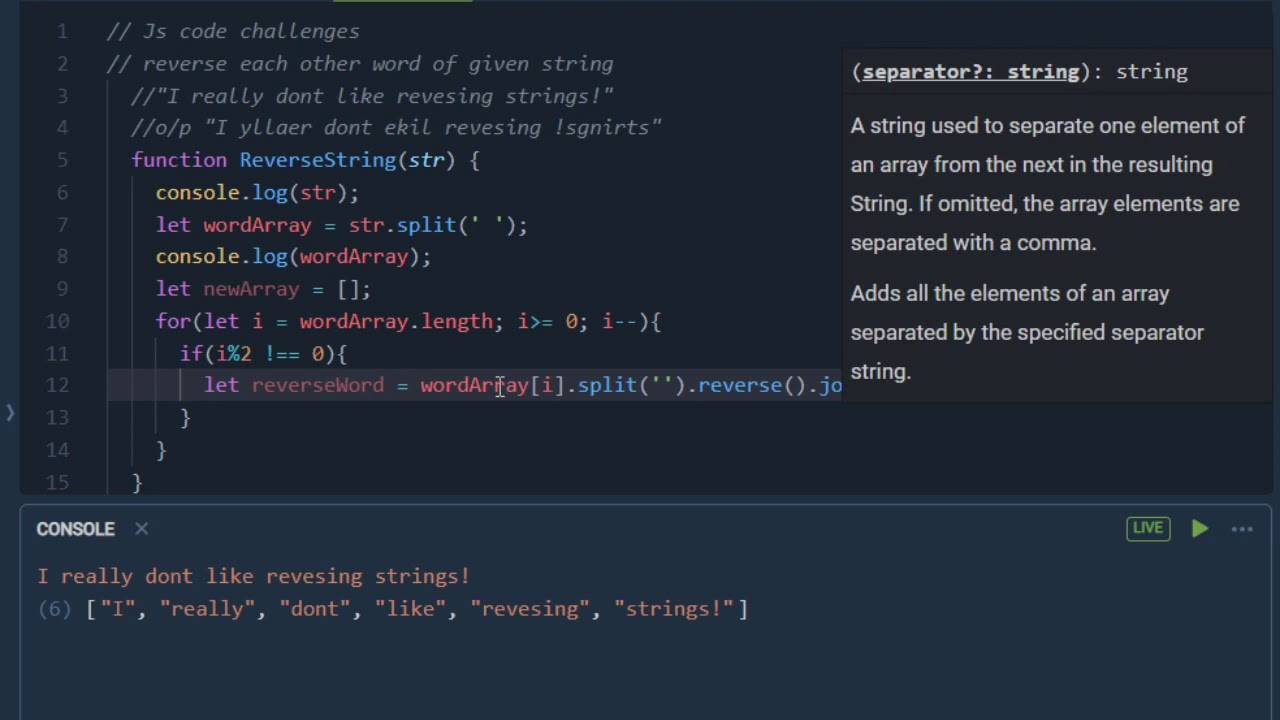Viewport: 1280px width, 720px height.
Task: Click 'console.log(wordArray);' on line 8
Action: 293,257
